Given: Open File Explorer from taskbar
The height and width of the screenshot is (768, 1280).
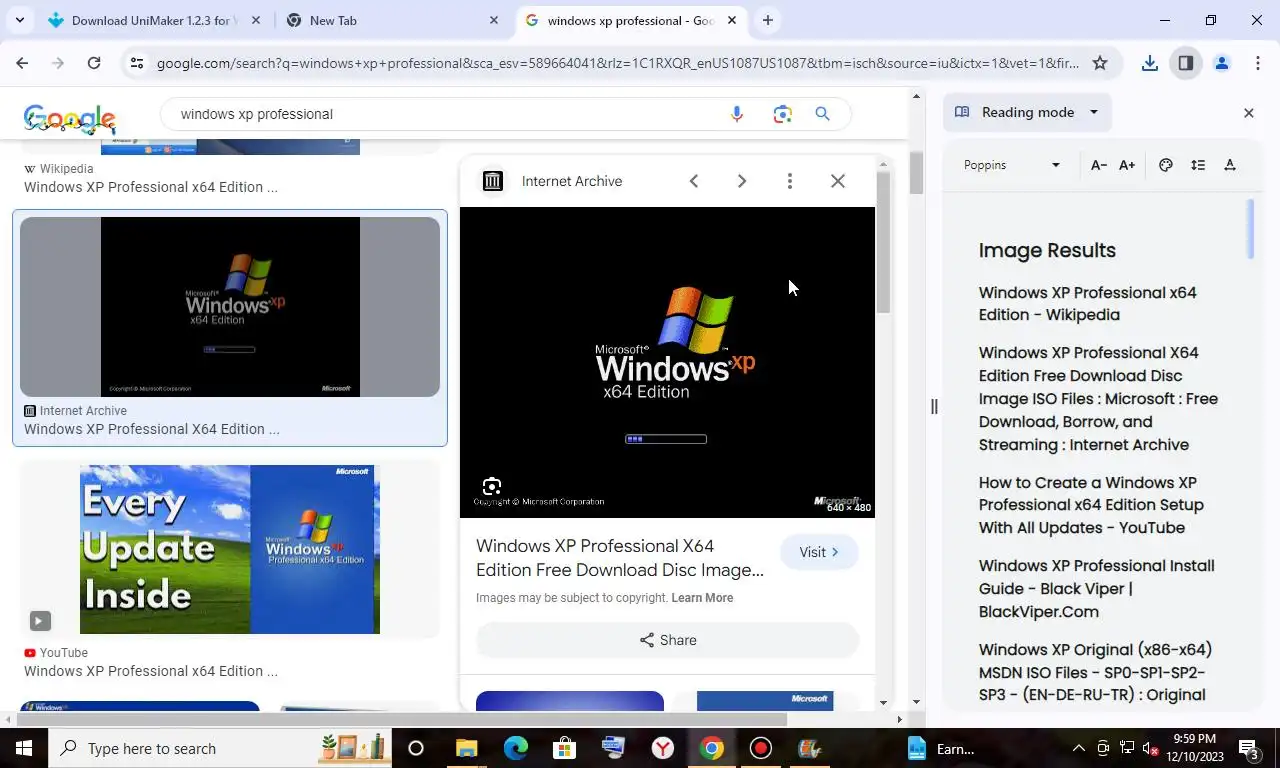Looking at the screenshot, I should [x=466, y=748].
